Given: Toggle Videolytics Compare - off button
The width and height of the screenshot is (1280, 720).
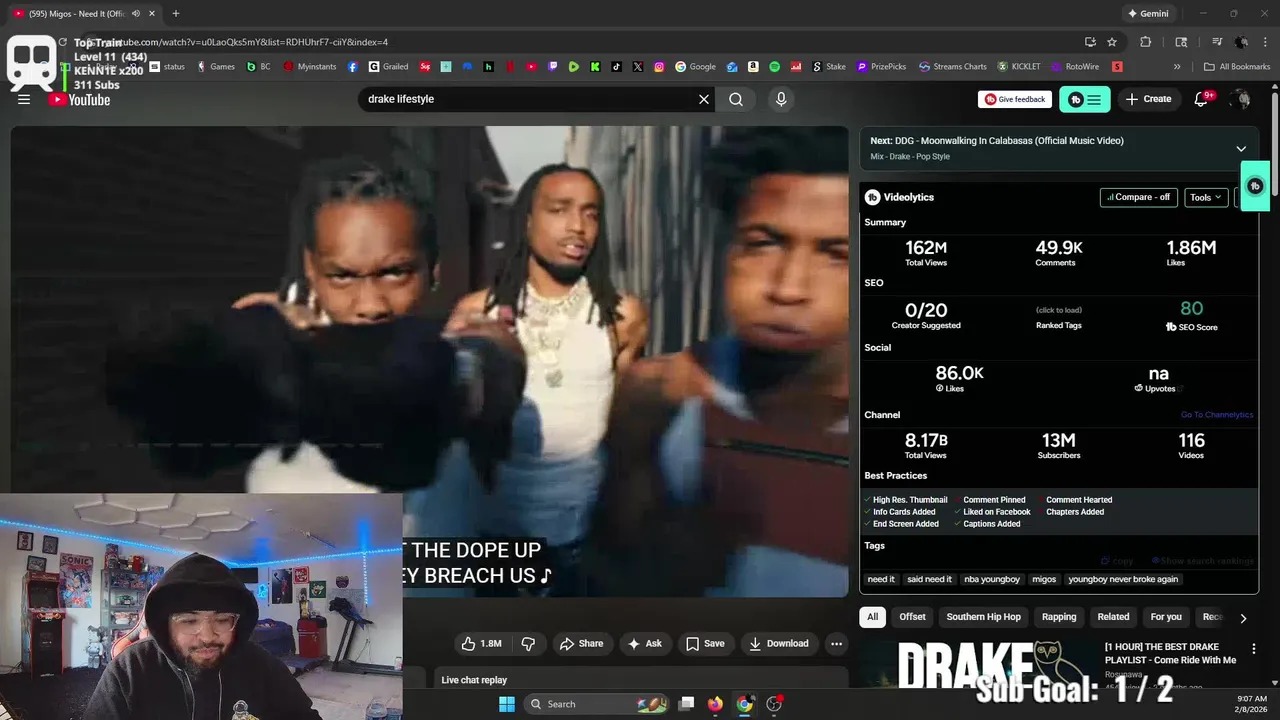Looking at the screenshot, I should click(x=1138, y=197).
